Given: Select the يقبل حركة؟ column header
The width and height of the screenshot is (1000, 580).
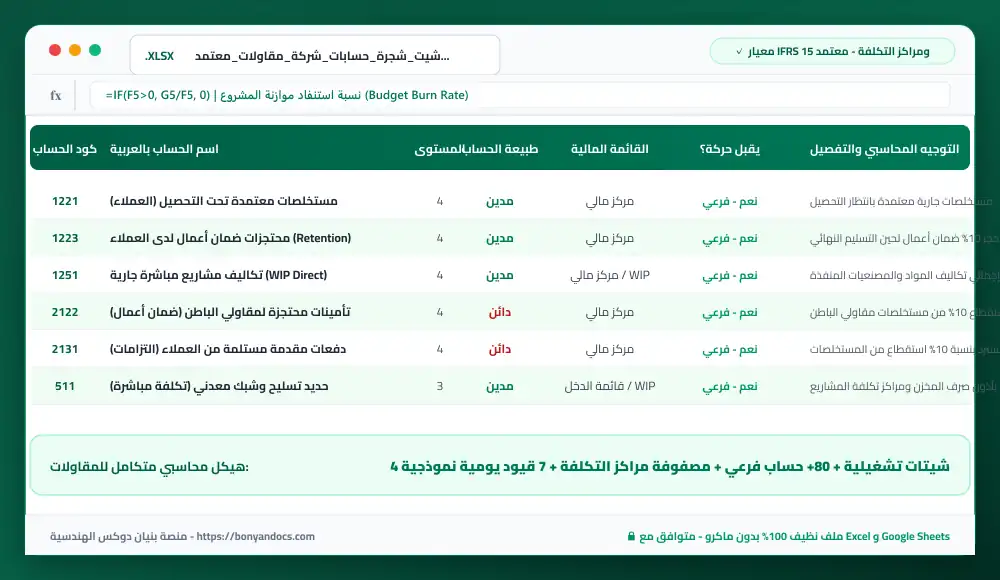Looking at the screenshot, I should (730, 149).
